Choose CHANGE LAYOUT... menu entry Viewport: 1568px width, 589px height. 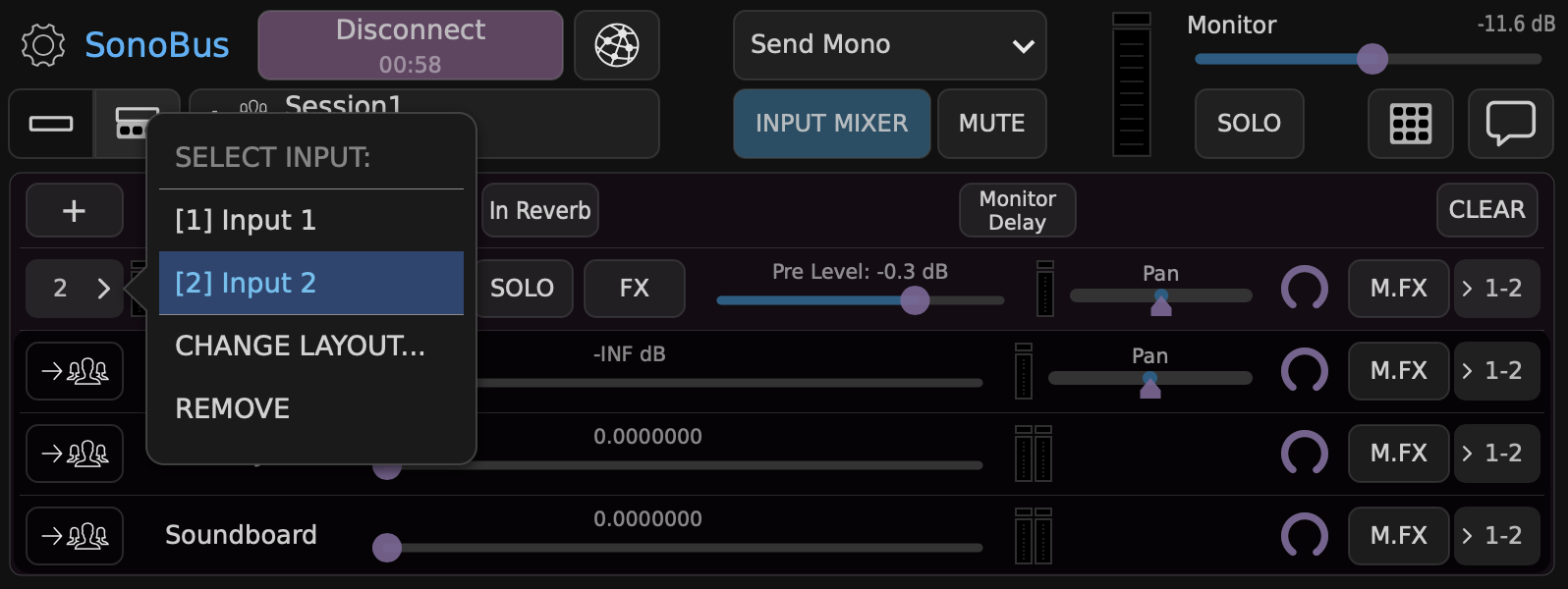(x=311, y=346)
